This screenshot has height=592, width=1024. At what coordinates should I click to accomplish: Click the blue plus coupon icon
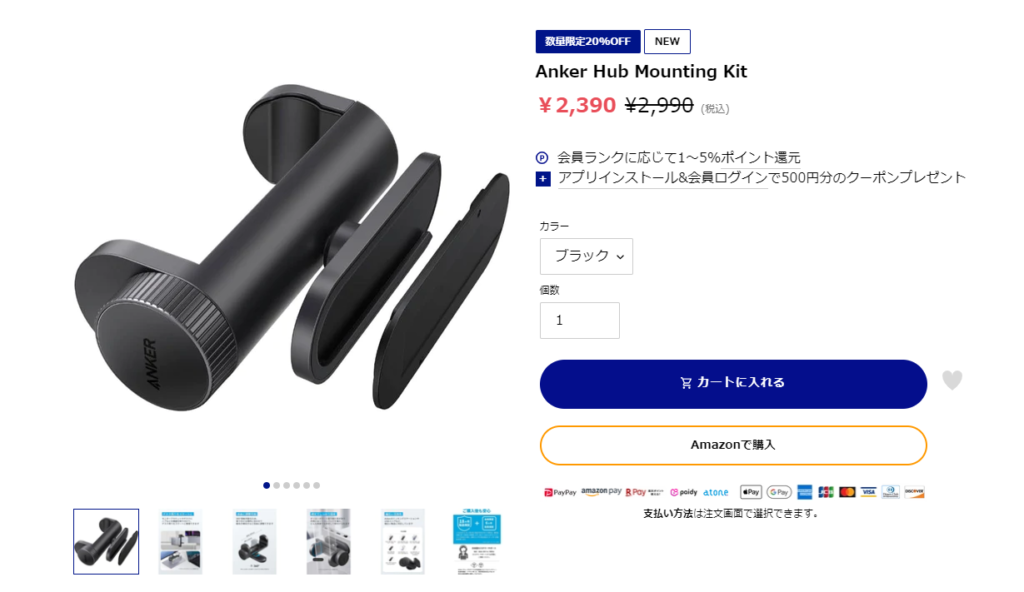[x=543, y=178]
